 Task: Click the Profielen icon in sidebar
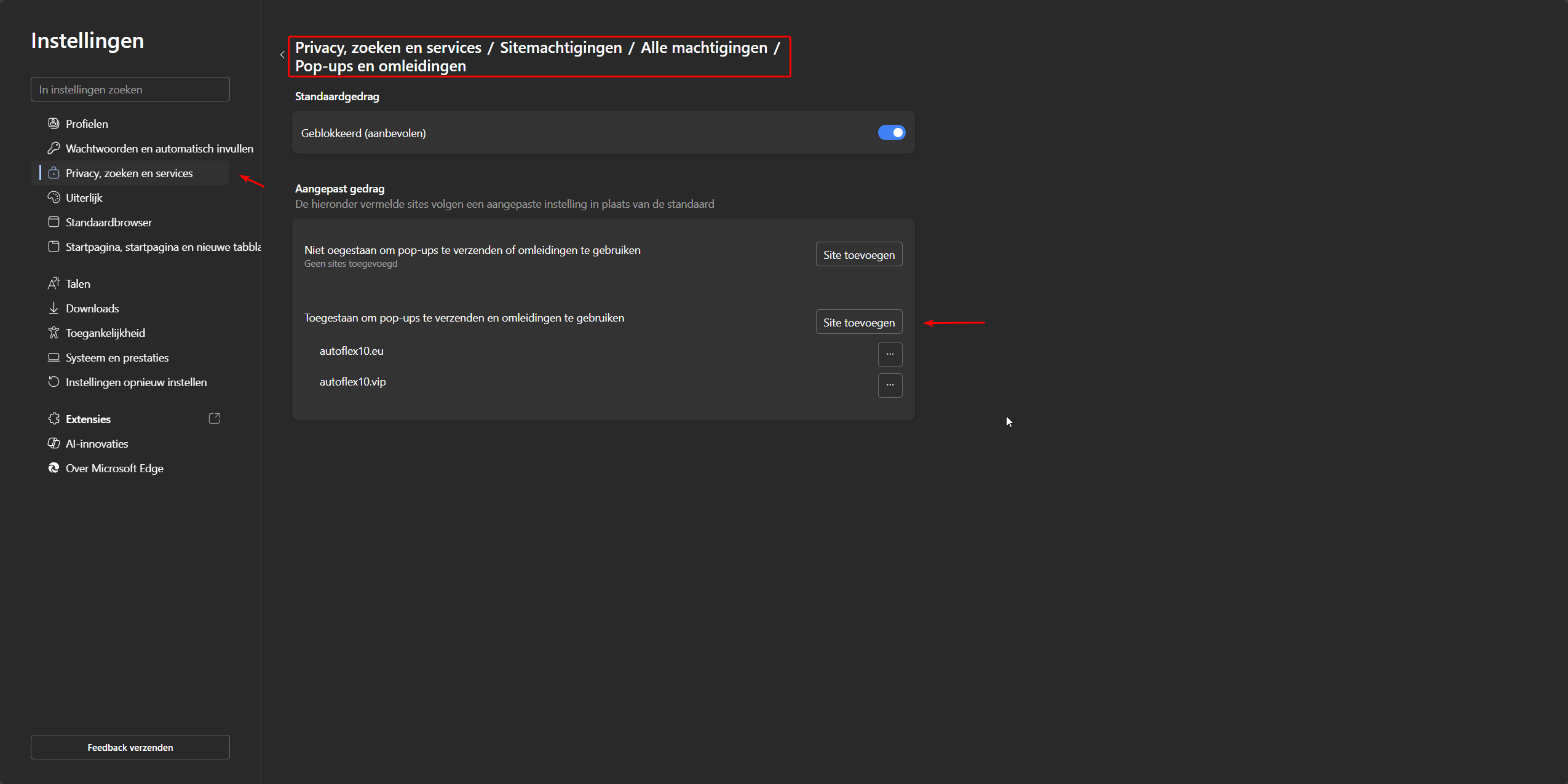click(53, 124)
